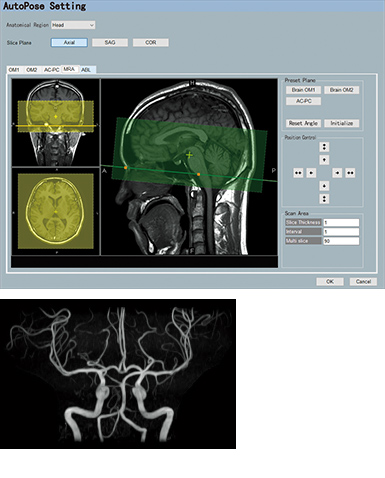Screen dimensions: 385x478
Task: Open the Anatomical Region dropdown
Action: [x=73, y=25]
